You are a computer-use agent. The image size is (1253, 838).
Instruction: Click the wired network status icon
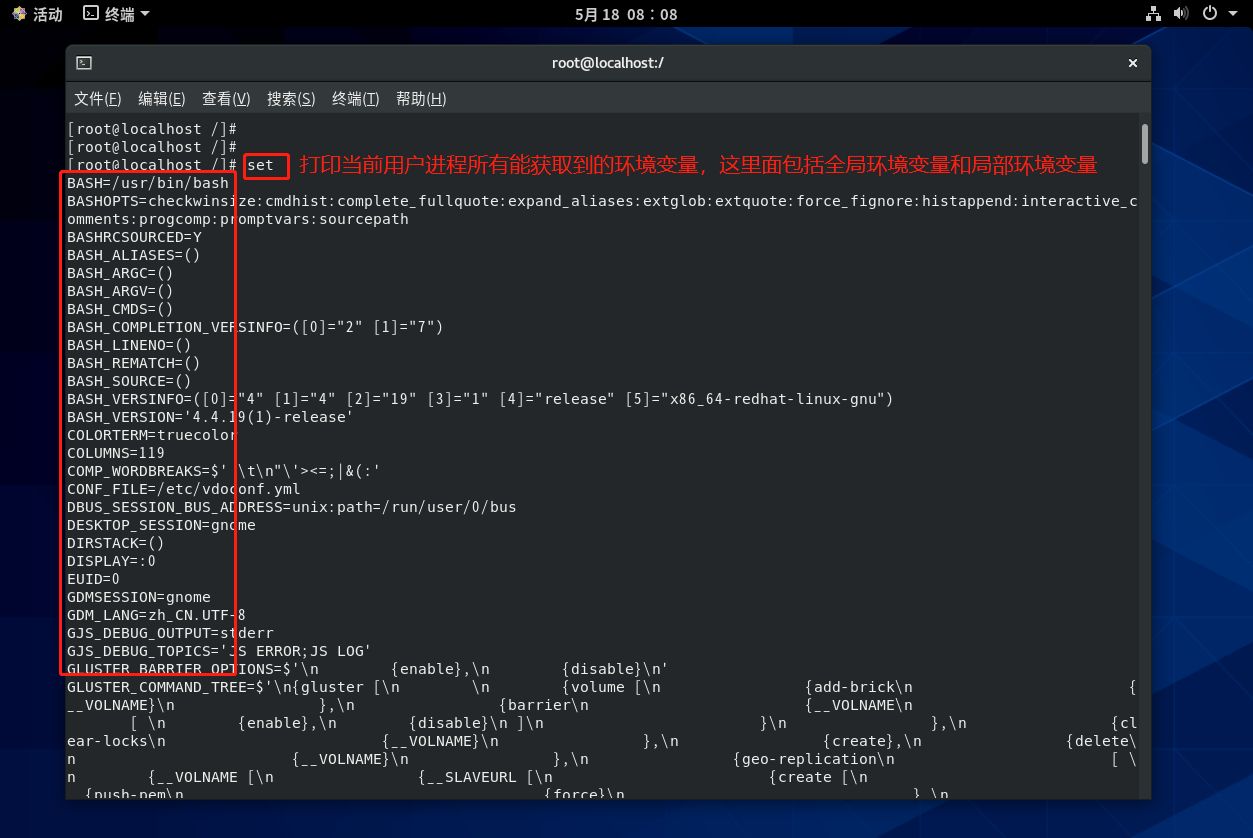click(1153, 14)
